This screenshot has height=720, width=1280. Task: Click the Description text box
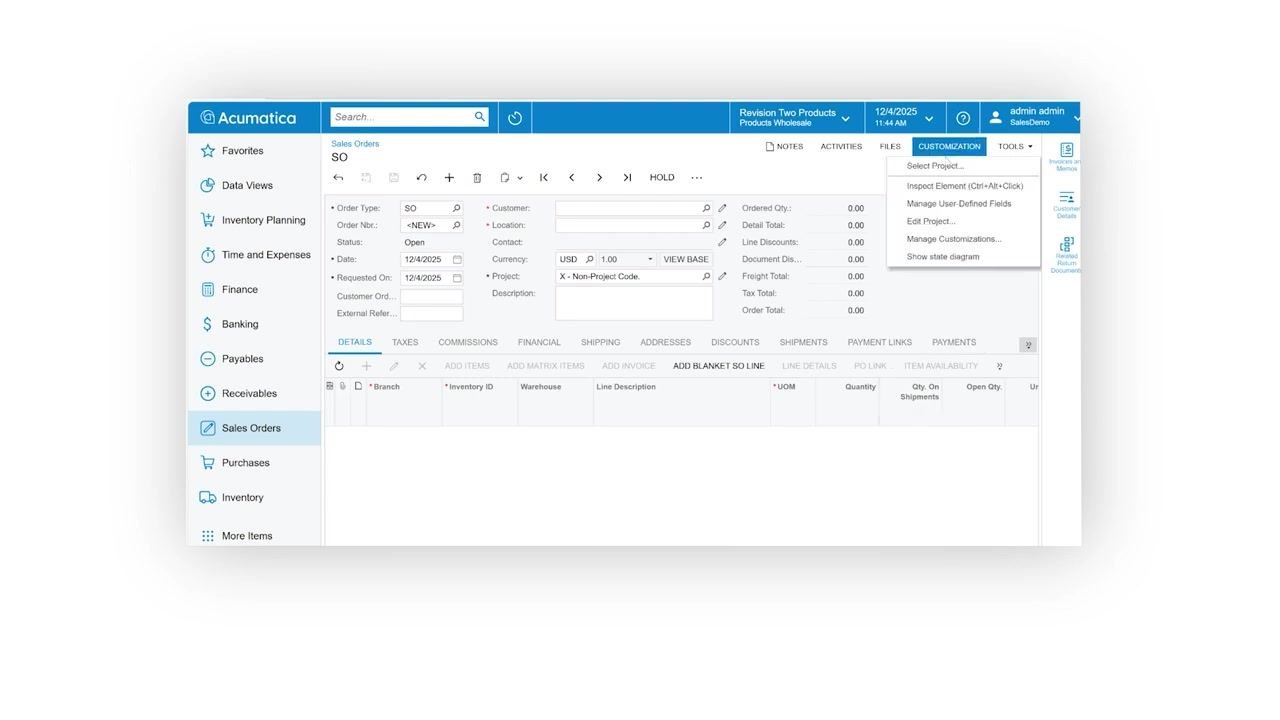click(x=634, y=303)
